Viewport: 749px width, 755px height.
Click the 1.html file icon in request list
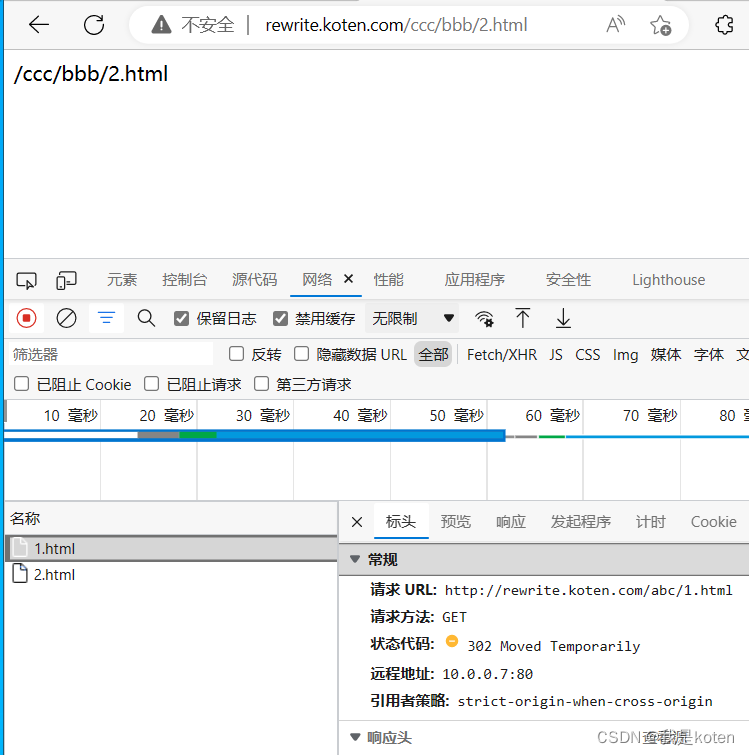(x=20, y=548)
